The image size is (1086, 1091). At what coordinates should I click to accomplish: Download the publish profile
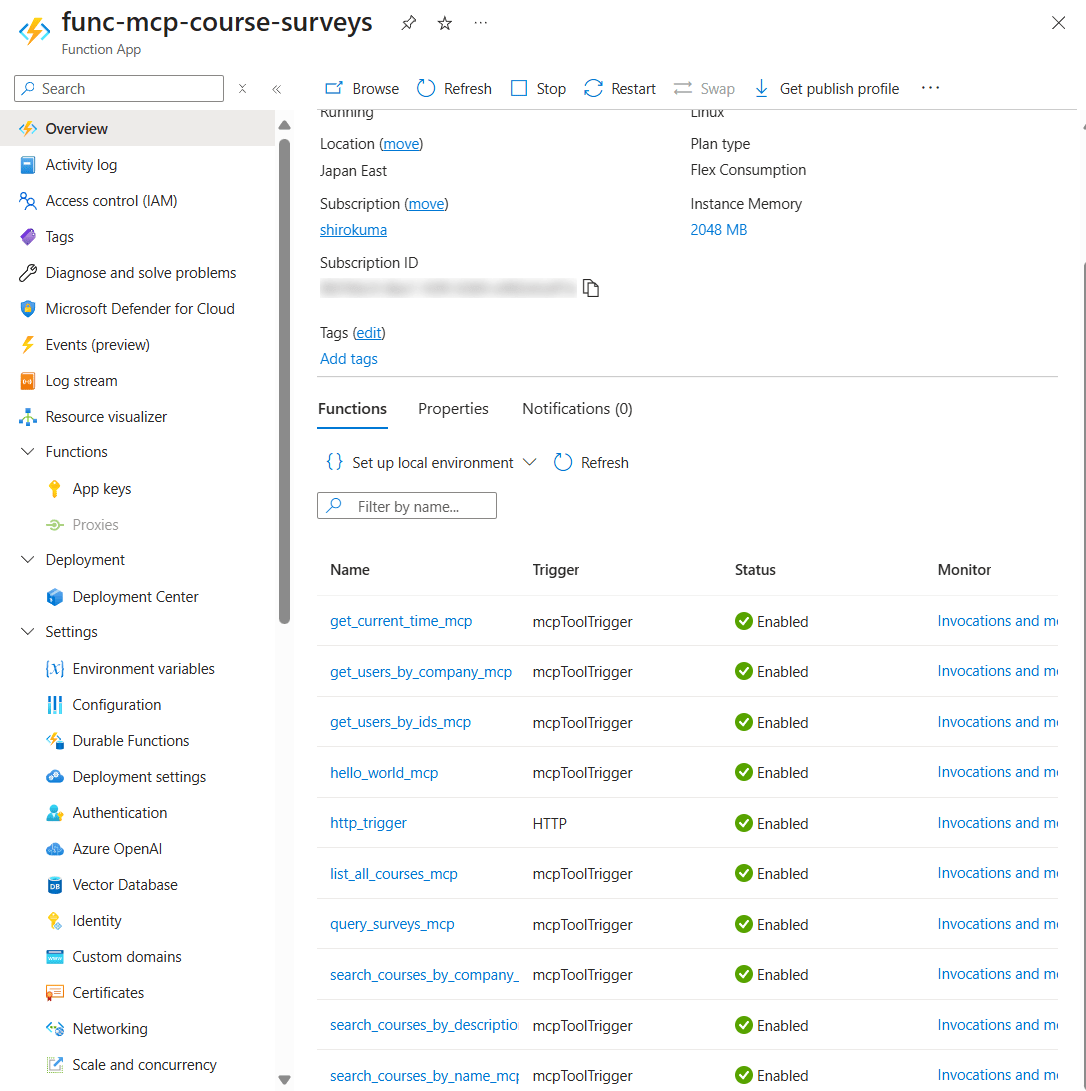(827, 88)
